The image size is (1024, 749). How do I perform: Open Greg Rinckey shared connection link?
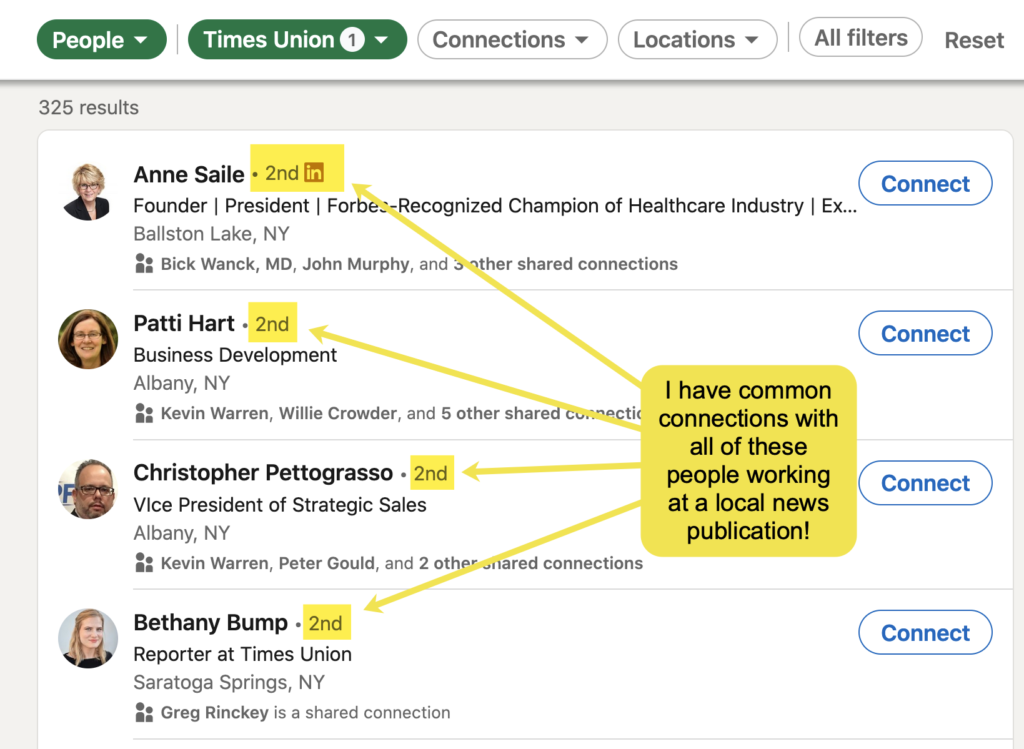click(215, 713)
